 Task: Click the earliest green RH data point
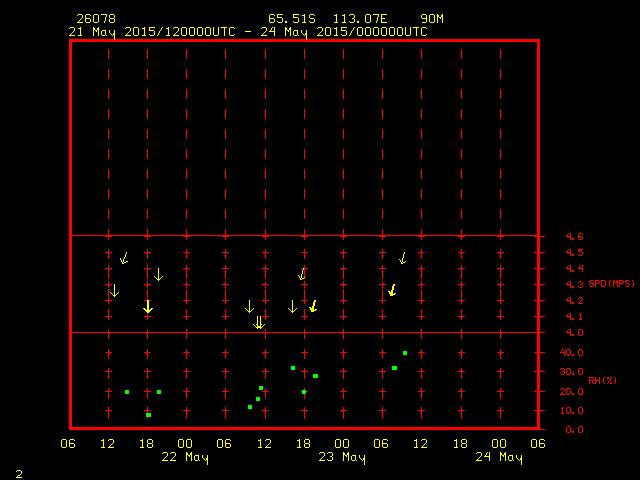pyautogui.click(x=127, y=392)
